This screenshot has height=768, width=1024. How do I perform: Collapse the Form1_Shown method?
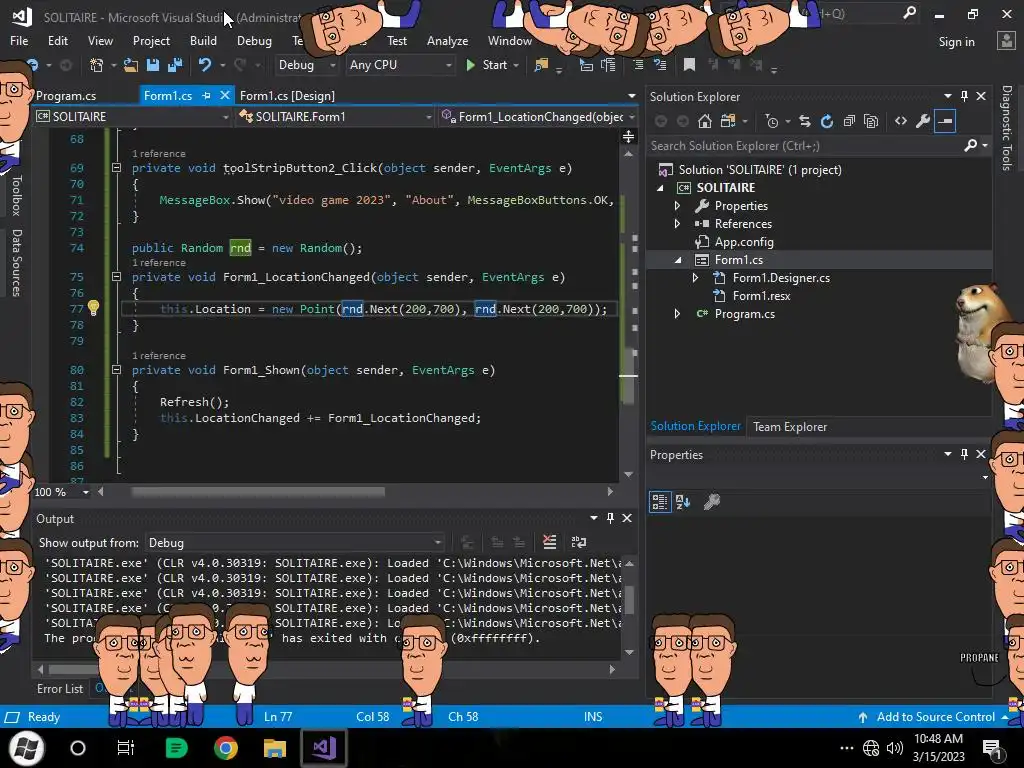point(116,370)
